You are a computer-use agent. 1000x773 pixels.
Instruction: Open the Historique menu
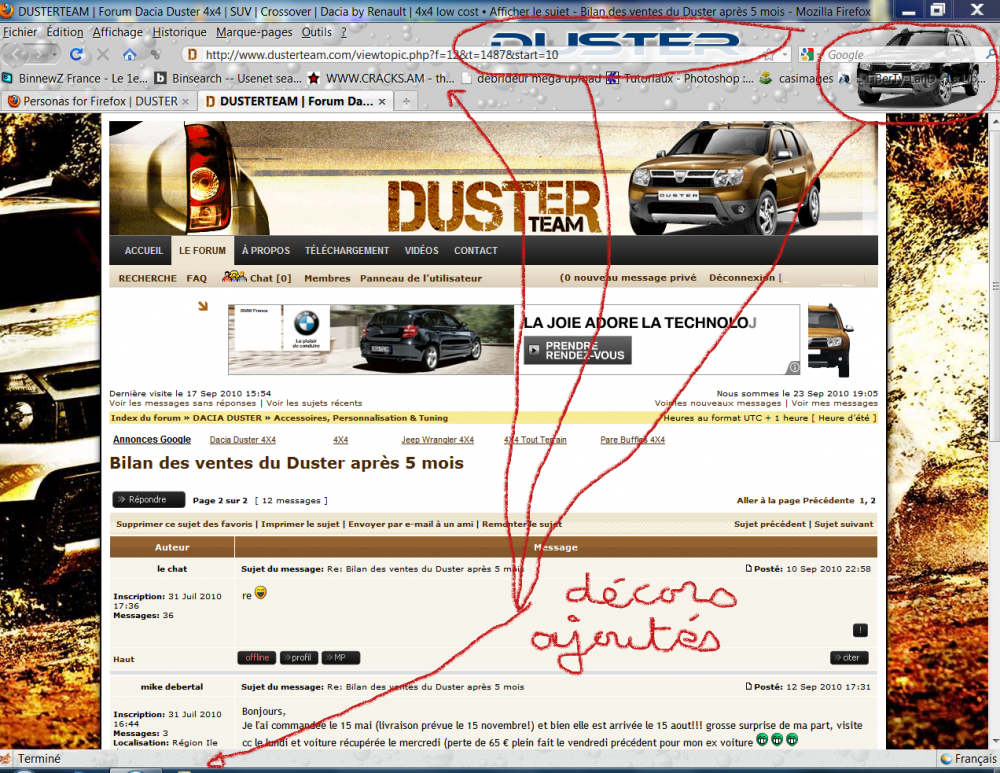click(179, 32)
